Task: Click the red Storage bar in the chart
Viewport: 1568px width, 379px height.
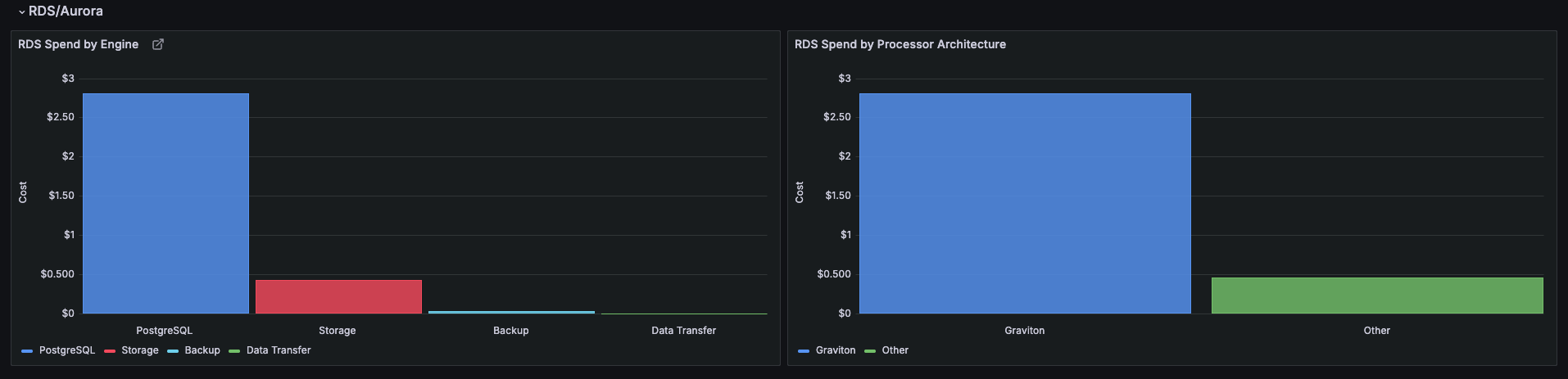Action: point(338,296)
